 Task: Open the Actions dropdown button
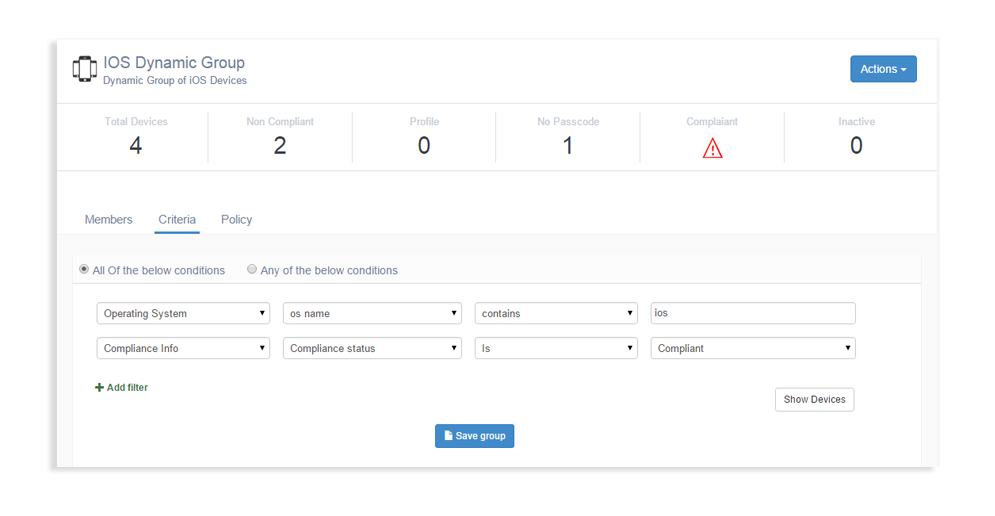pyautogui.click(x=883, y=69)
